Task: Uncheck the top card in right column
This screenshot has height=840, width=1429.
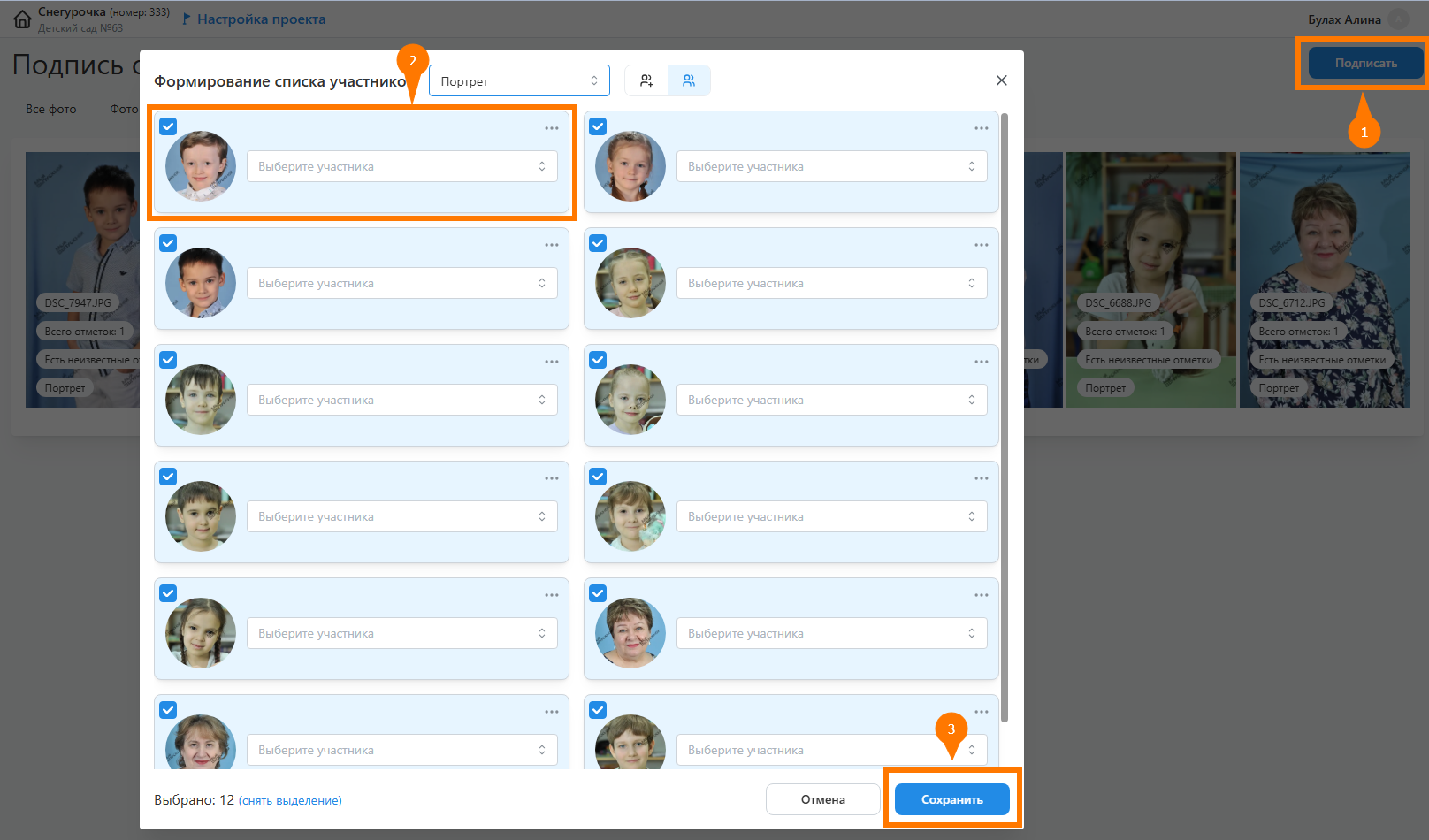Action: click(598, 126)
